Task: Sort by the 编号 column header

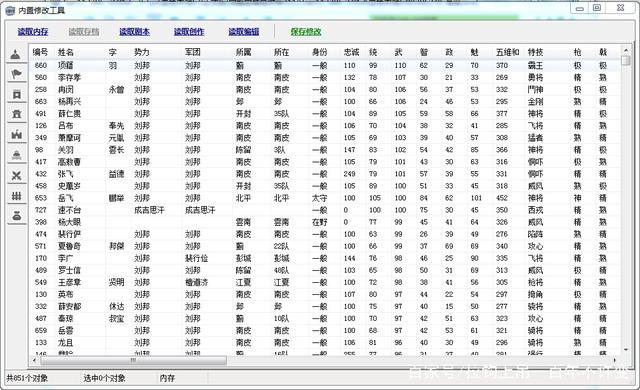Action: 40,52
